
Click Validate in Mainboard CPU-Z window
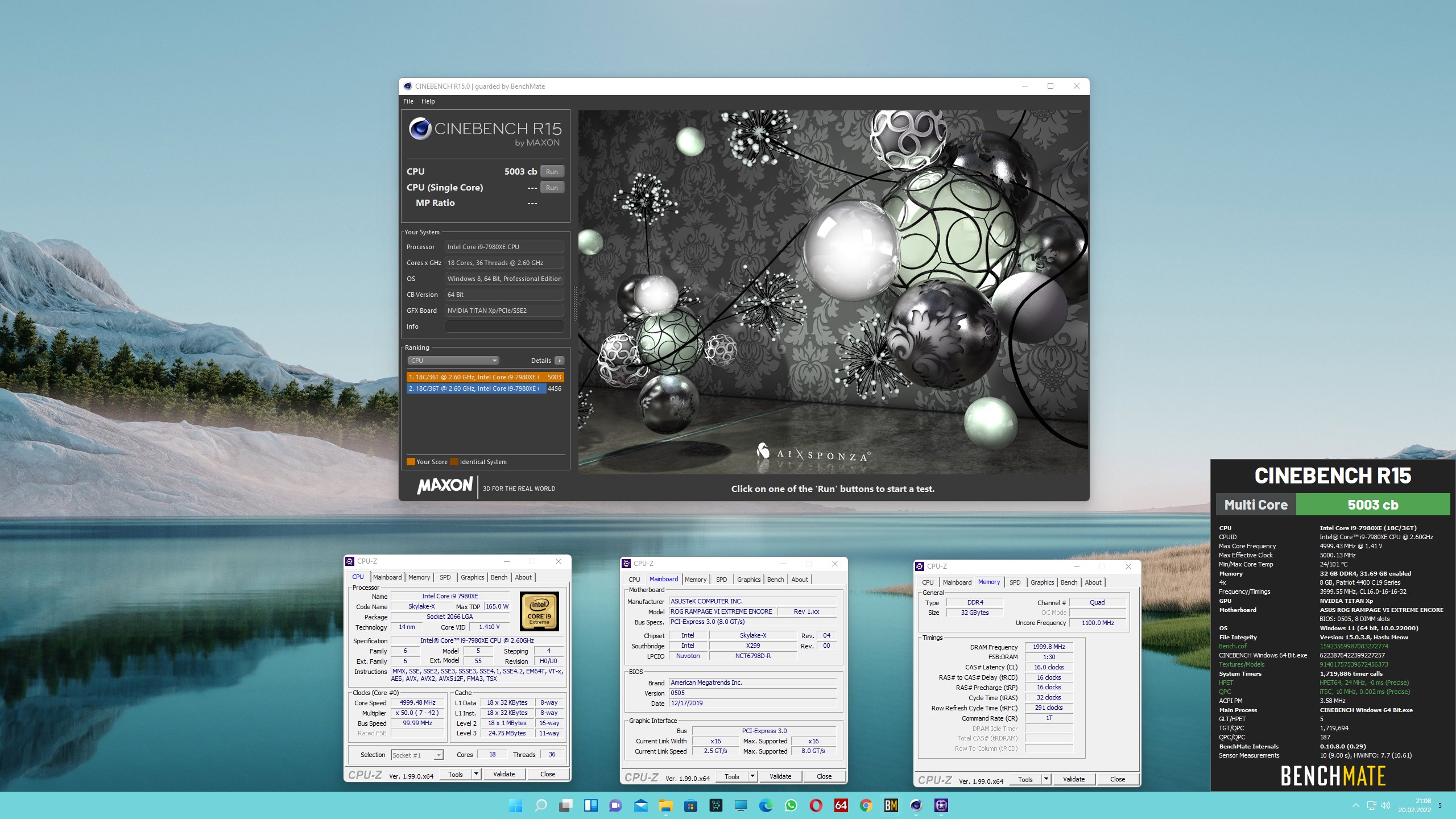pos(780,776)
